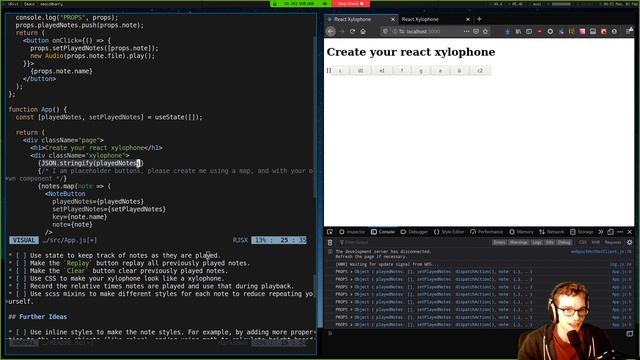
Task: Switch to the first React Xylophone tab
Action: (x=361, y=19)
